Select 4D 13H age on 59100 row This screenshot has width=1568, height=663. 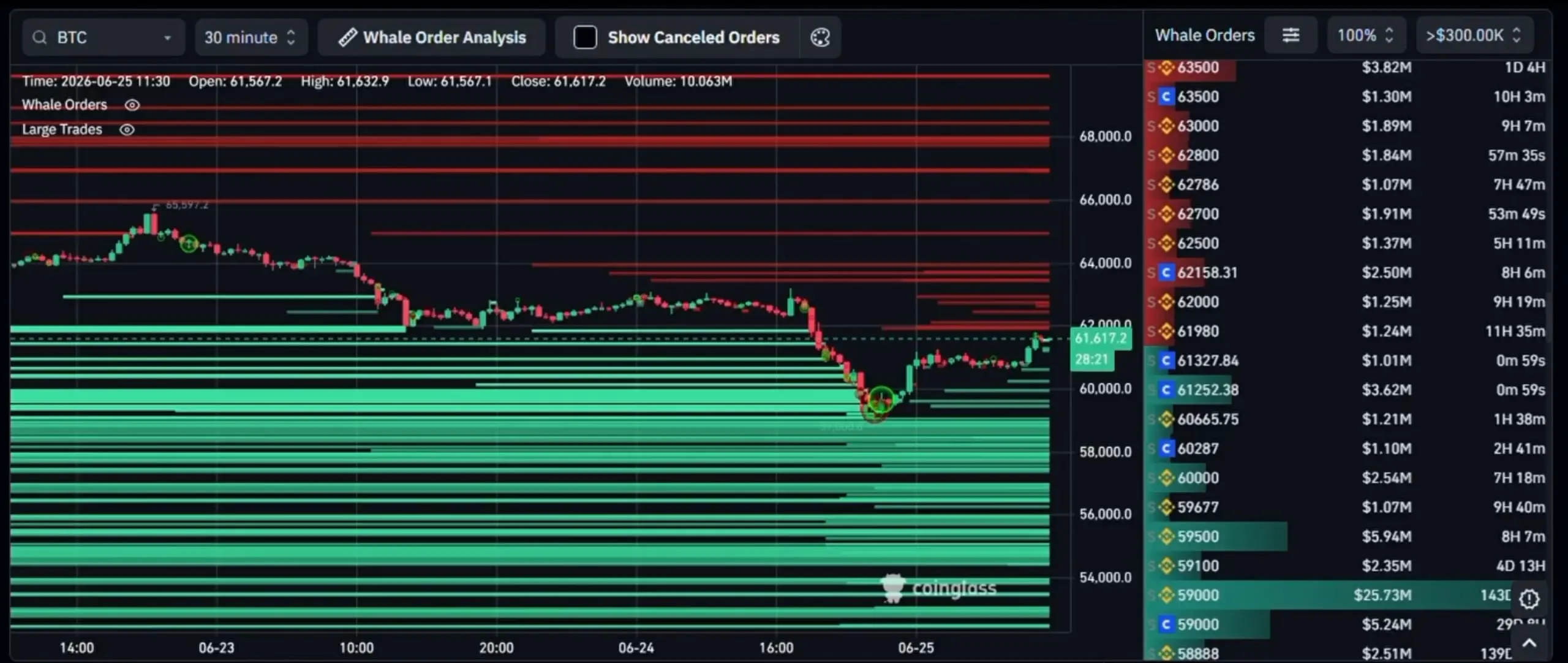pyautogui.click(x=1521, y=566)
